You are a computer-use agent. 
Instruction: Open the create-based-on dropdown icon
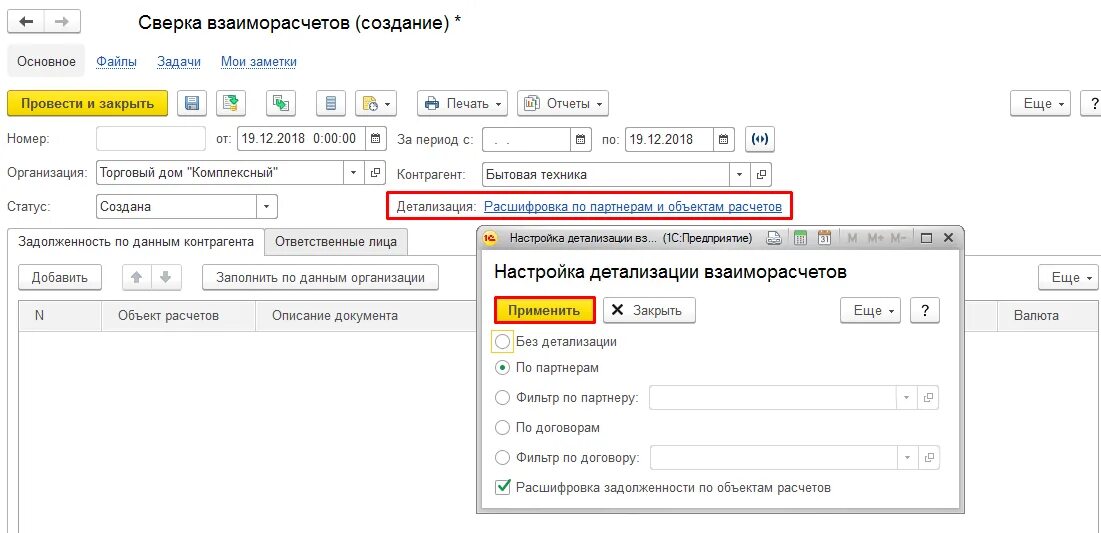[376, 103]
